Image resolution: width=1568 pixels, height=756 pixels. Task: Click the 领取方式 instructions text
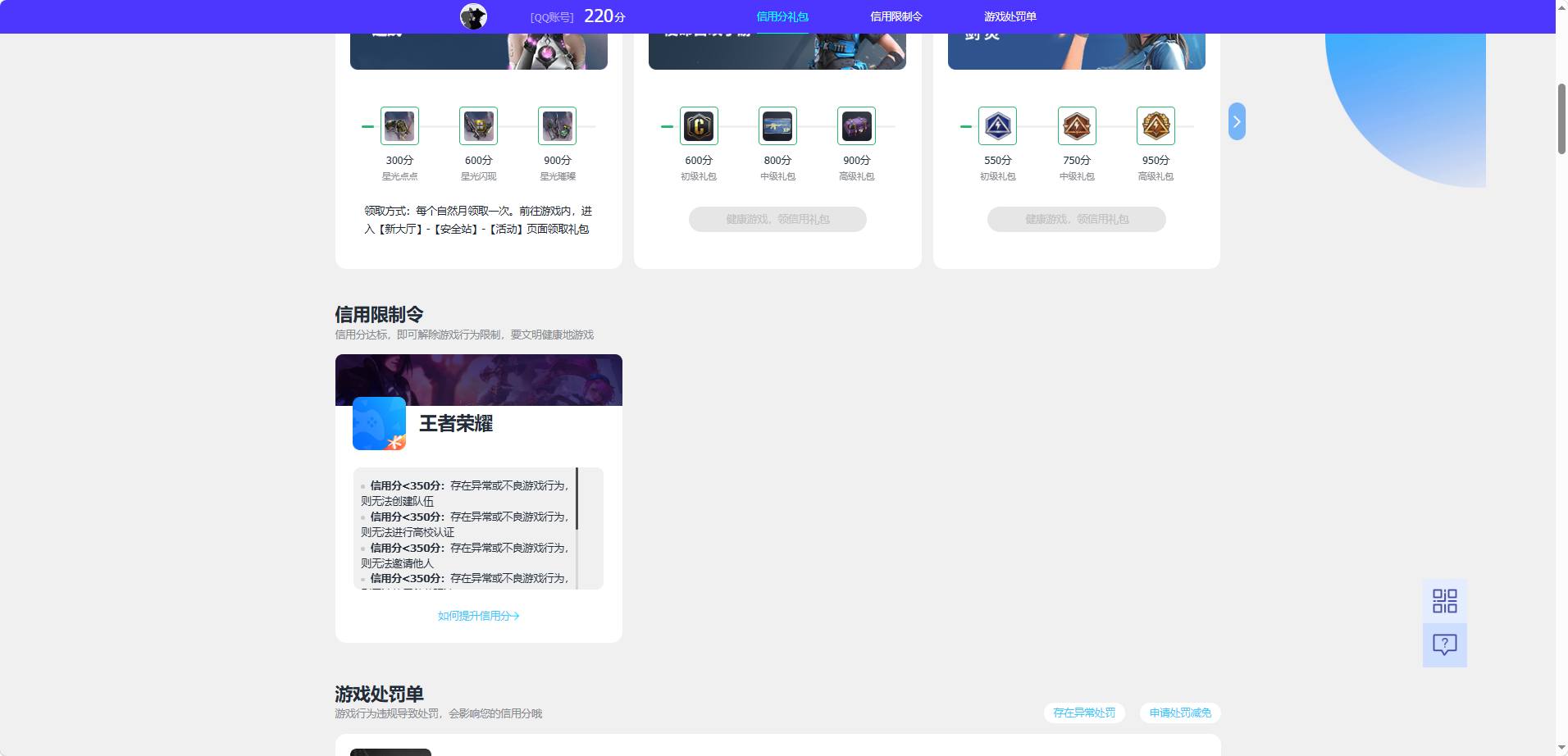click(x=478, y=220)
